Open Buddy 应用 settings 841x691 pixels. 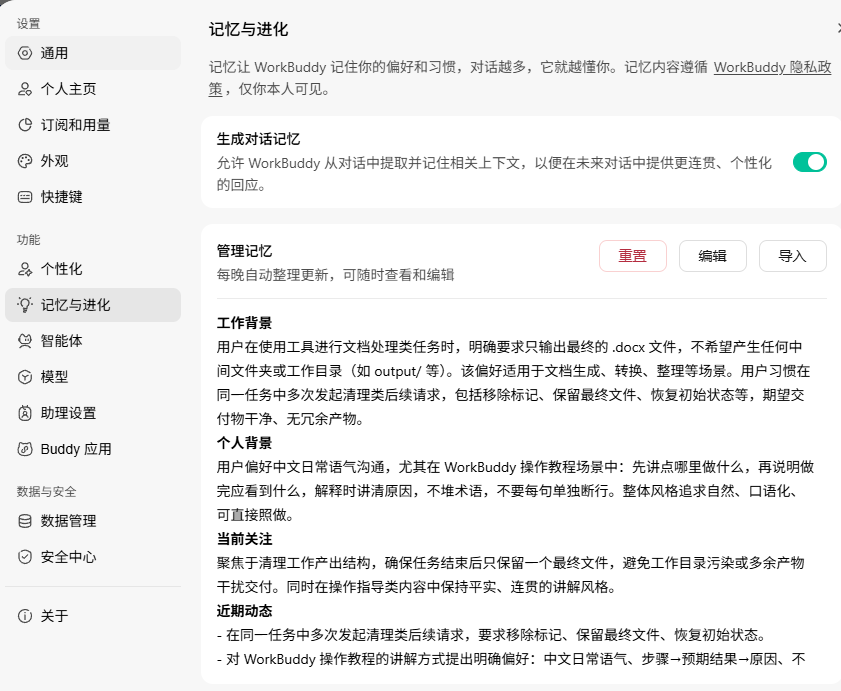point(93,449)
